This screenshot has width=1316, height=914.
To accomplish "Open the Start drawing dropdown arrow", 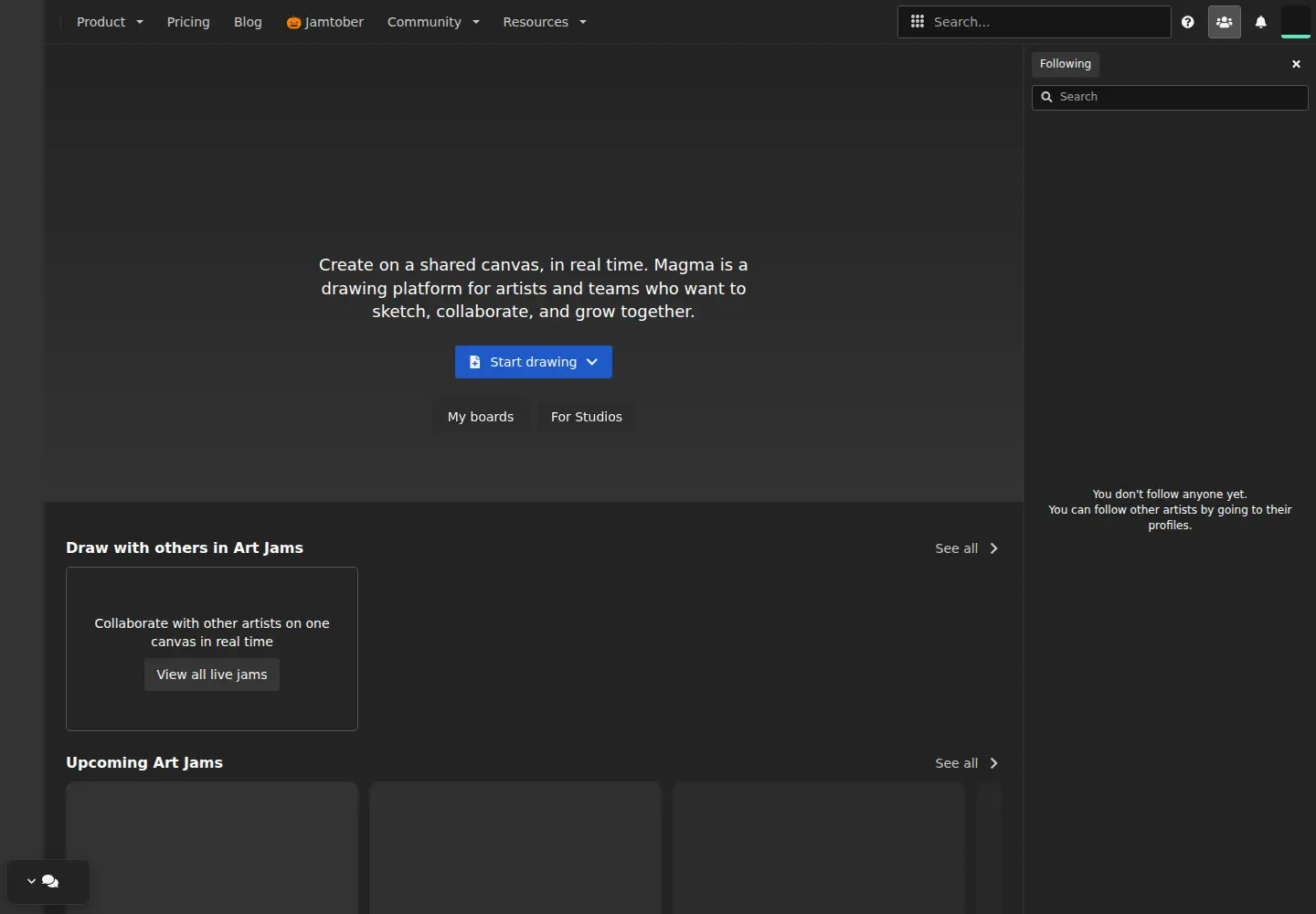I will pos(592,362).
